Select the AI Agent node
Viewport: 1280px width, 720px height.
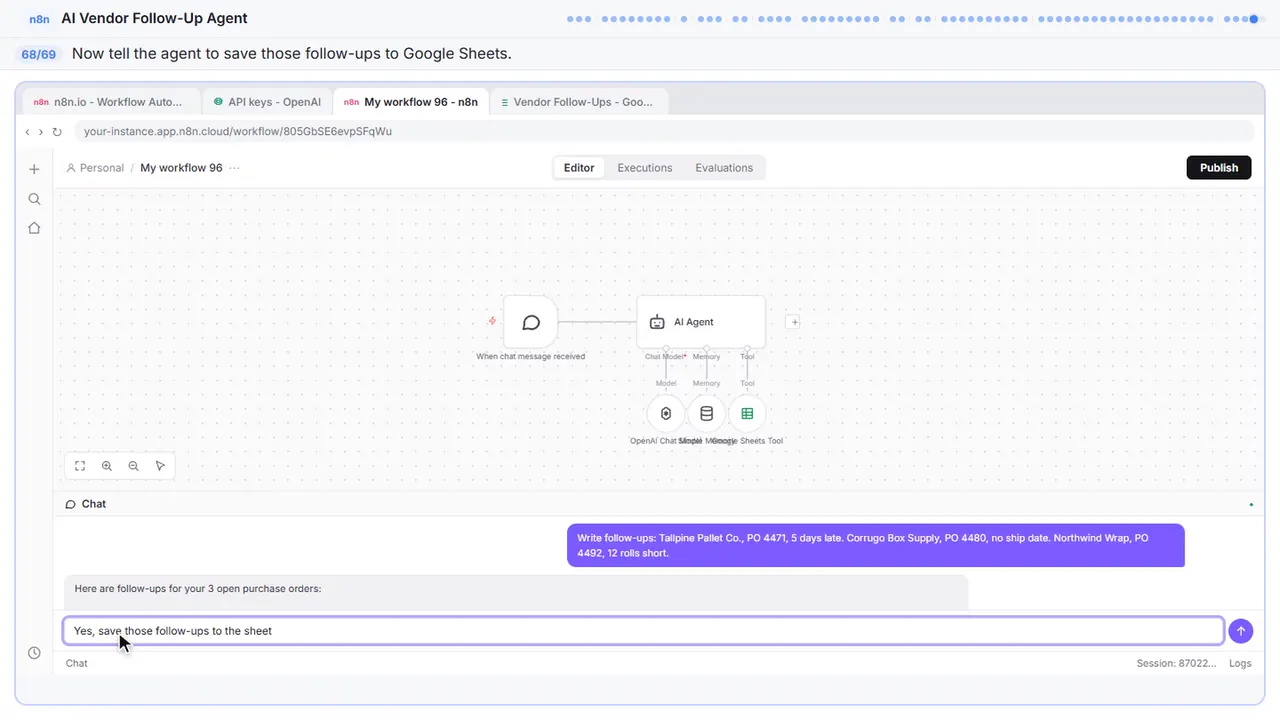click(x=701, y=322)
